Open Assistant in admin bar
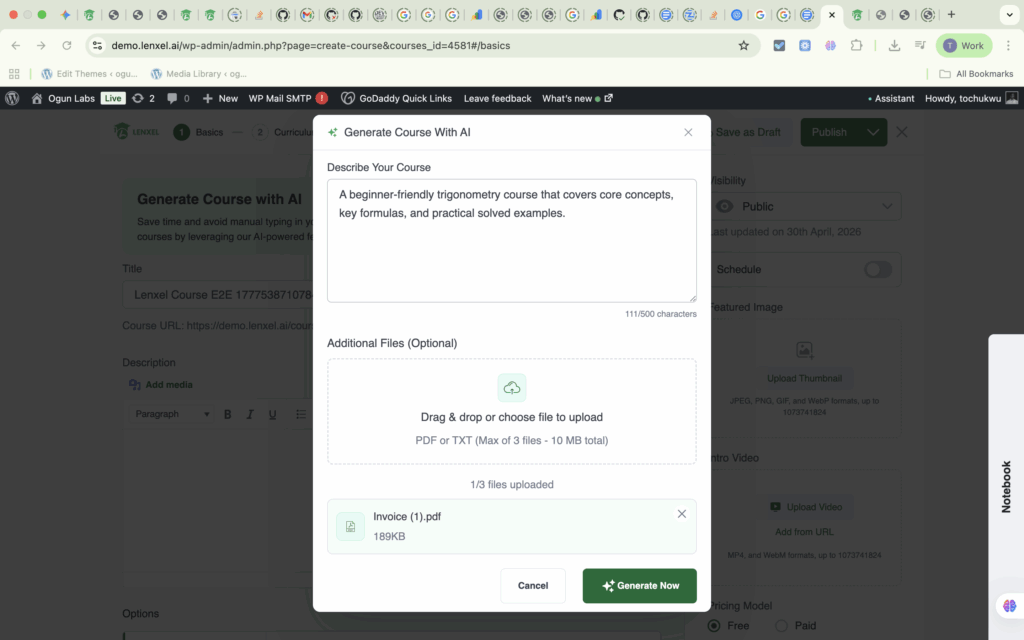The image size is (1024, 640). coord(891,98)
